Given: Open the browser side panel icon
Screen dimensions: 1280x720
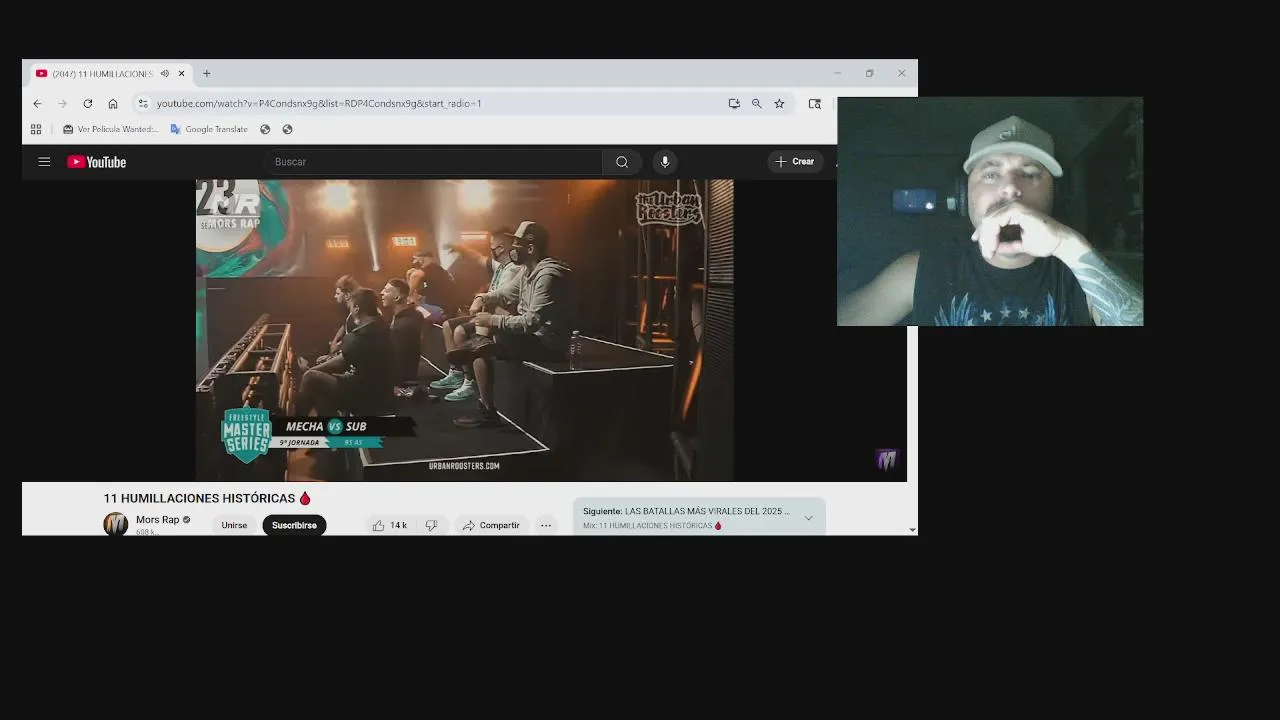Looking at the screenshot, I should pos(815,103).
